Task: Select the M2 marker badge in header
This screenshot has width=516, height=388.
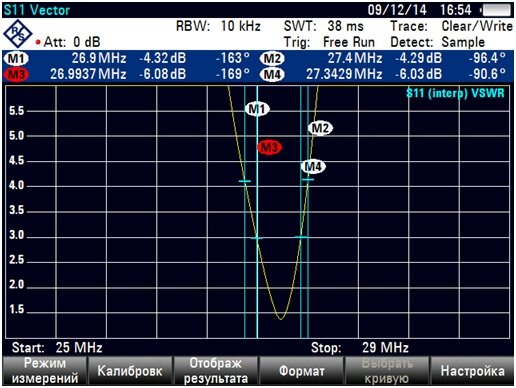Action: pos(272,59)
